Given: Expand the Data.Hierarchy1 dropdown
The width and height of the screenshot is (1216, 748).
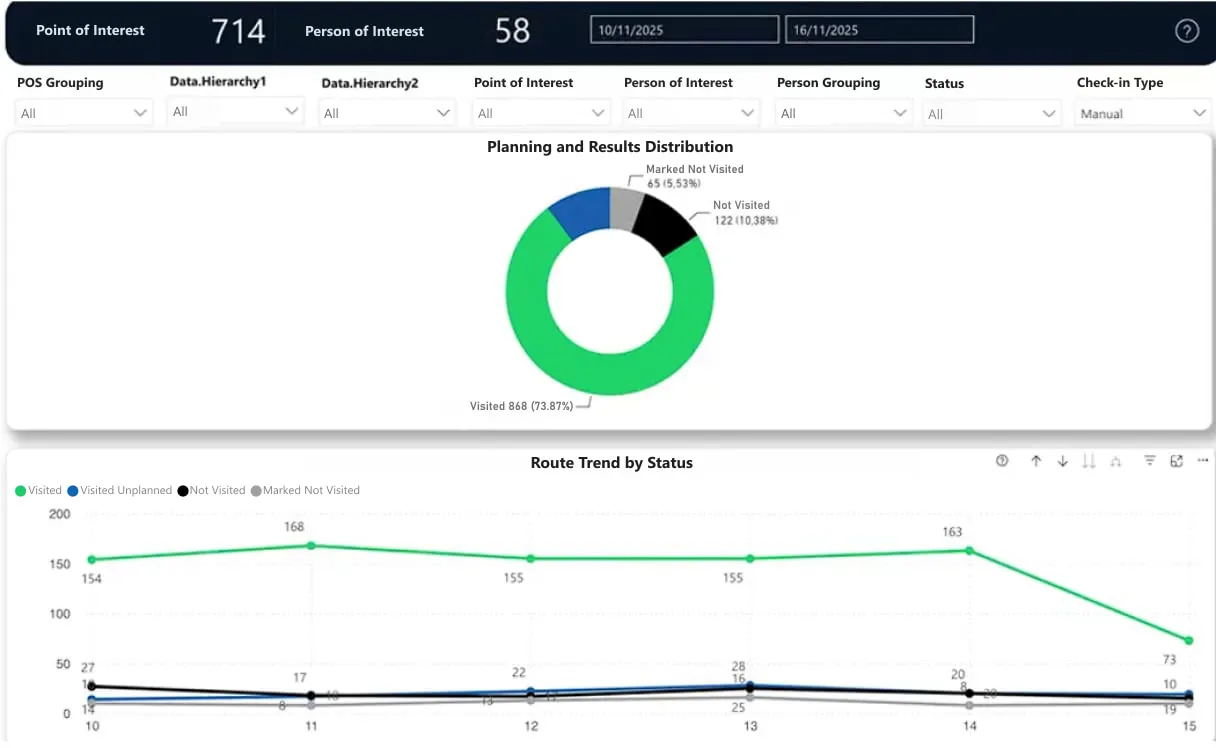Looking at the screenshot, I should point(236,111).
